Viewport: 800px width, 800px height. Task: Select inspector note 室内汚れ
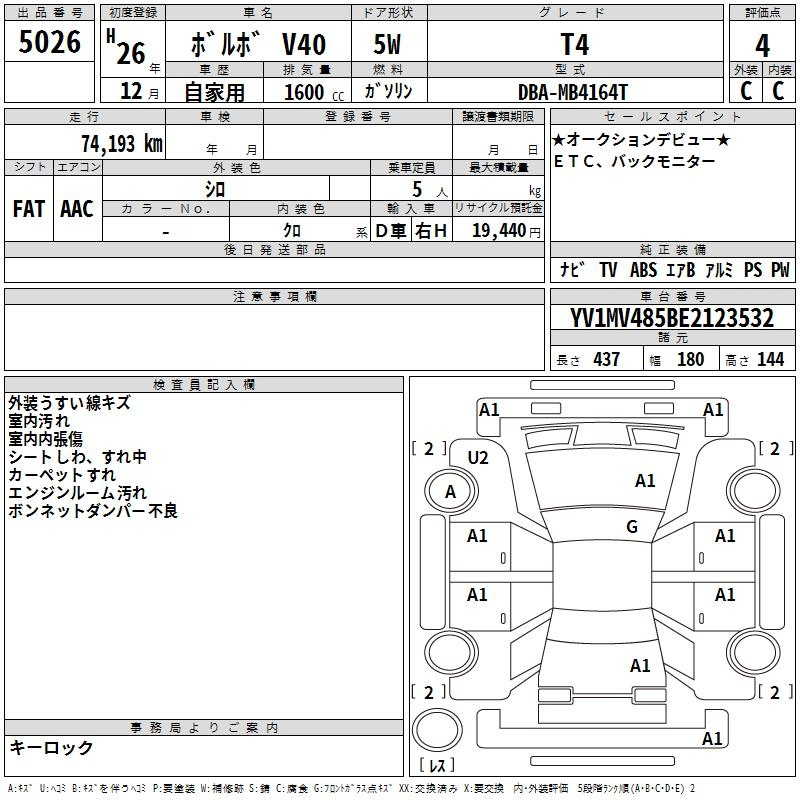[x=39, y=421]
